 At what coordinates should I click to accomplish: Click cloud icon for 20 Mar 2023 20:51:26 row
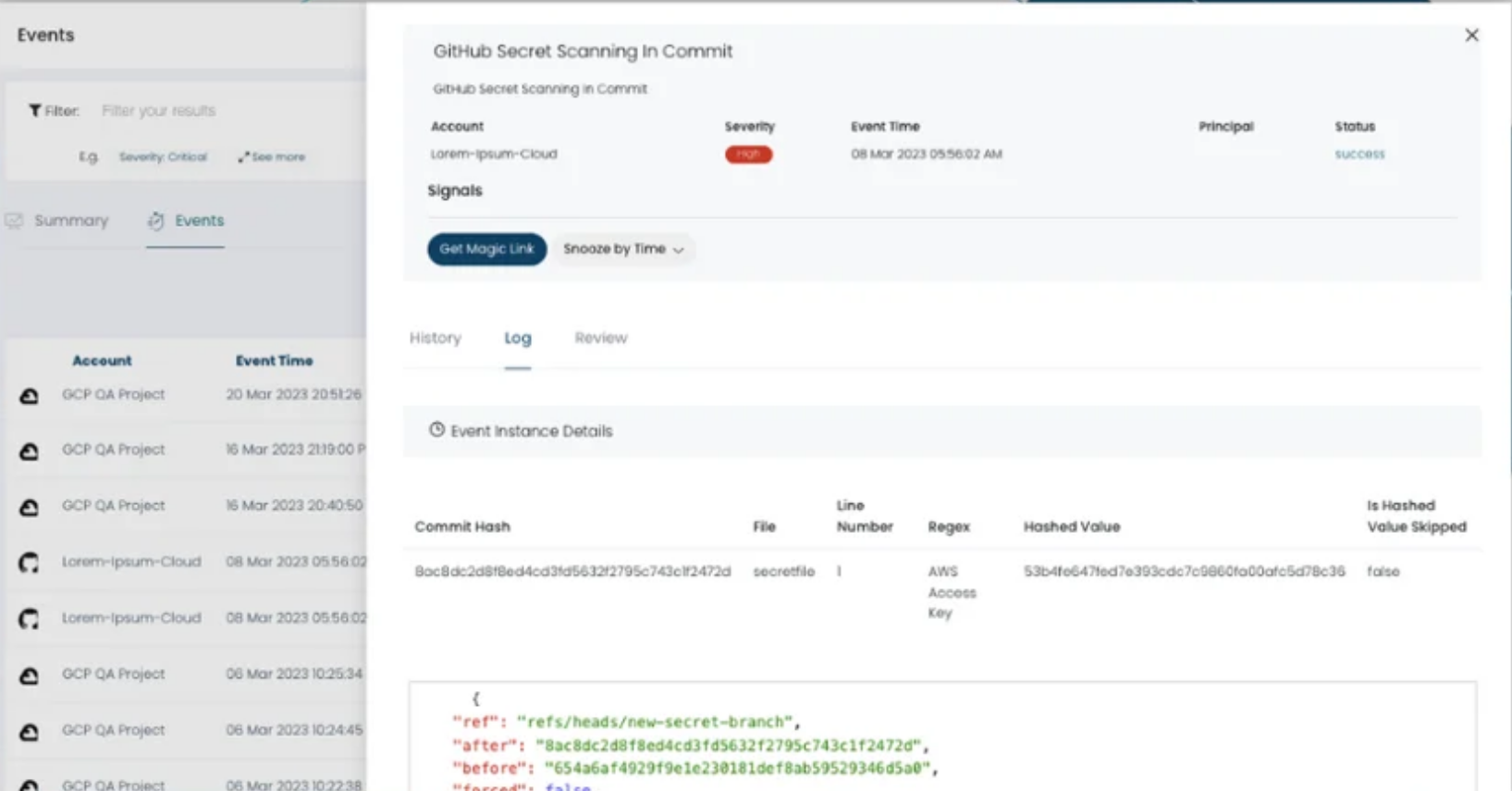coord(30,395)
